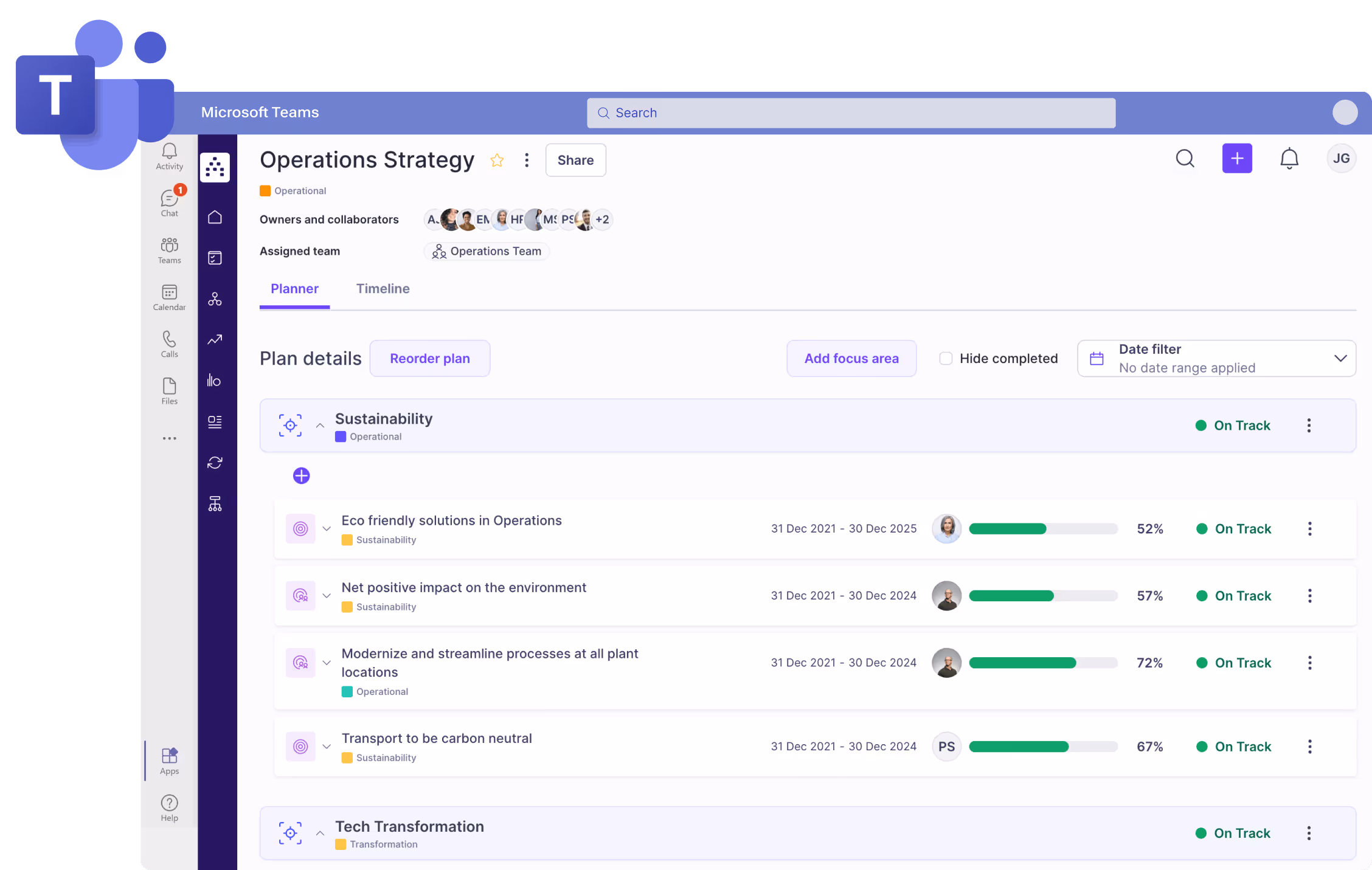Collapse the Tech Transformation focus area

(x=320, y=834)
